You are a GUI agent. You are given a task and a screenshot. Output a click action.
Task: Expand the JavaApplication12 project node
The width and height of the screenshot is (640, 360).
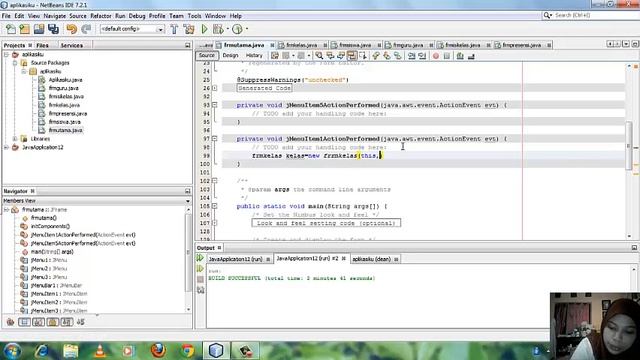pyautogui.click(x=6, y=147)
